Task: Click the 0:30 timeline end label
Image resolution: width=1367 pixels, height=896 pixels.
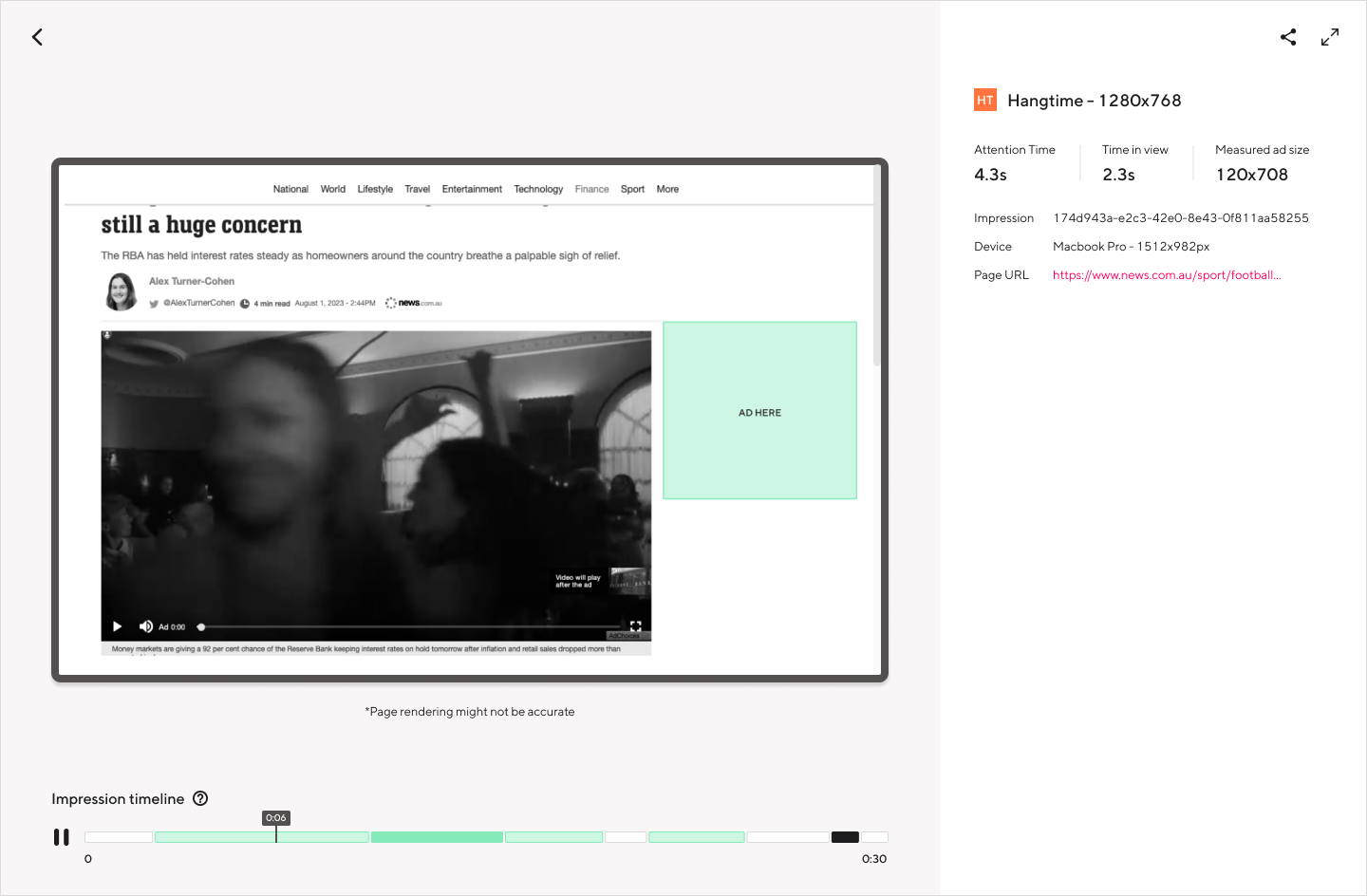Action: tap(874, 859)
